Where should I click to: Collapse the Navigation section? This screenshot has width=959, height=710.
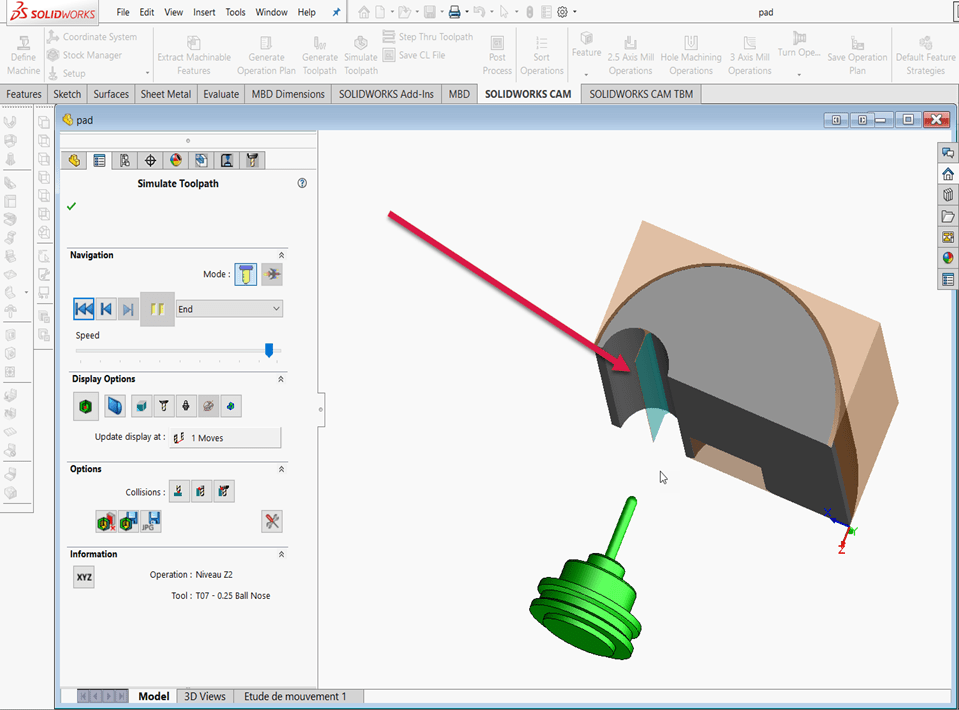281,255
